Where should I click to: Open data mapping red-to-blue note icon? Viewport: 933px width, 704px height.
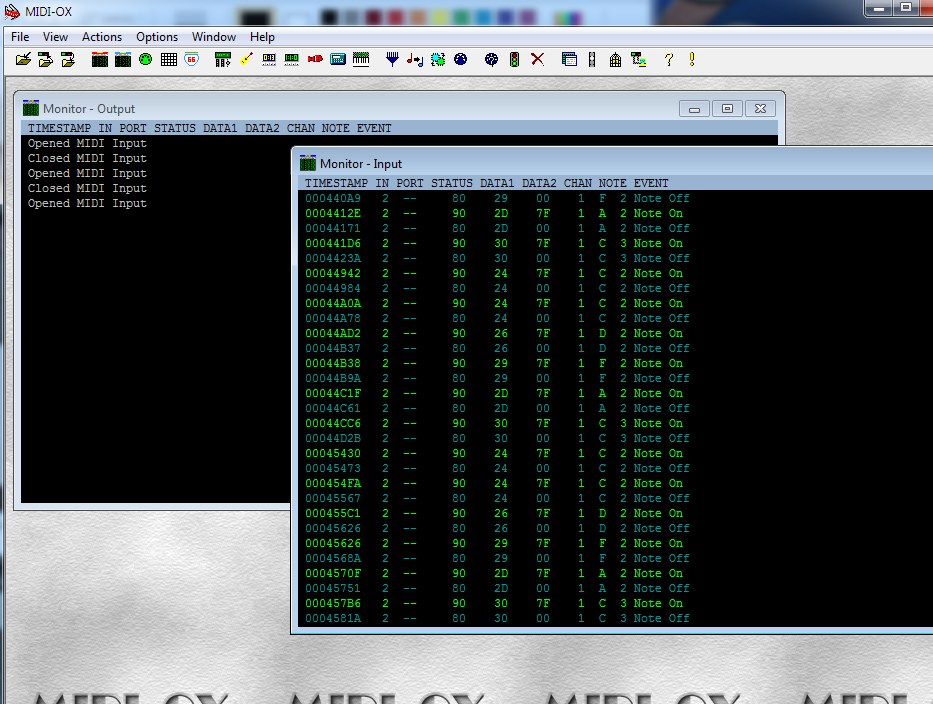[415, 60]
